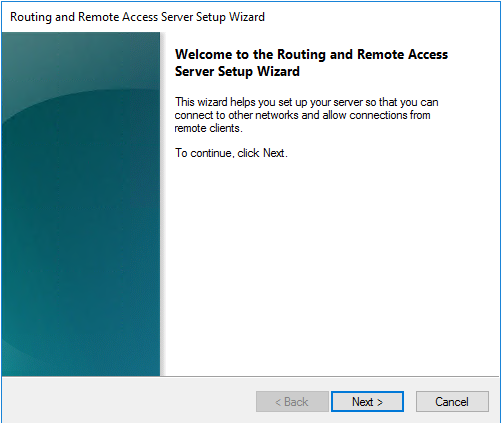Viewport: 502px width, 423px height.
Task: Click the Next > button to continue
Action: [367, 402]
